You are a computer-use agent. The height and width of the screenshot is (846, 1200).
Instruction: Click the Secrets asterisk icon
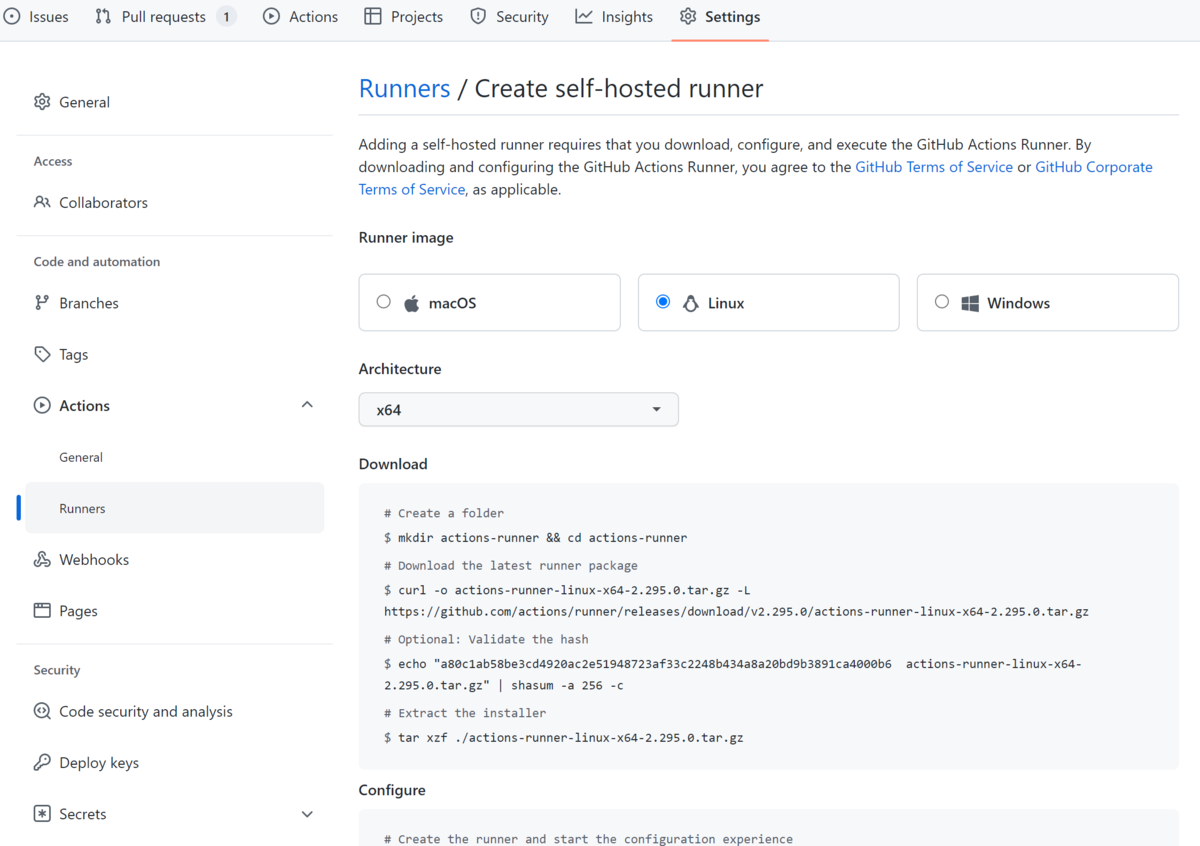(42, 814)
